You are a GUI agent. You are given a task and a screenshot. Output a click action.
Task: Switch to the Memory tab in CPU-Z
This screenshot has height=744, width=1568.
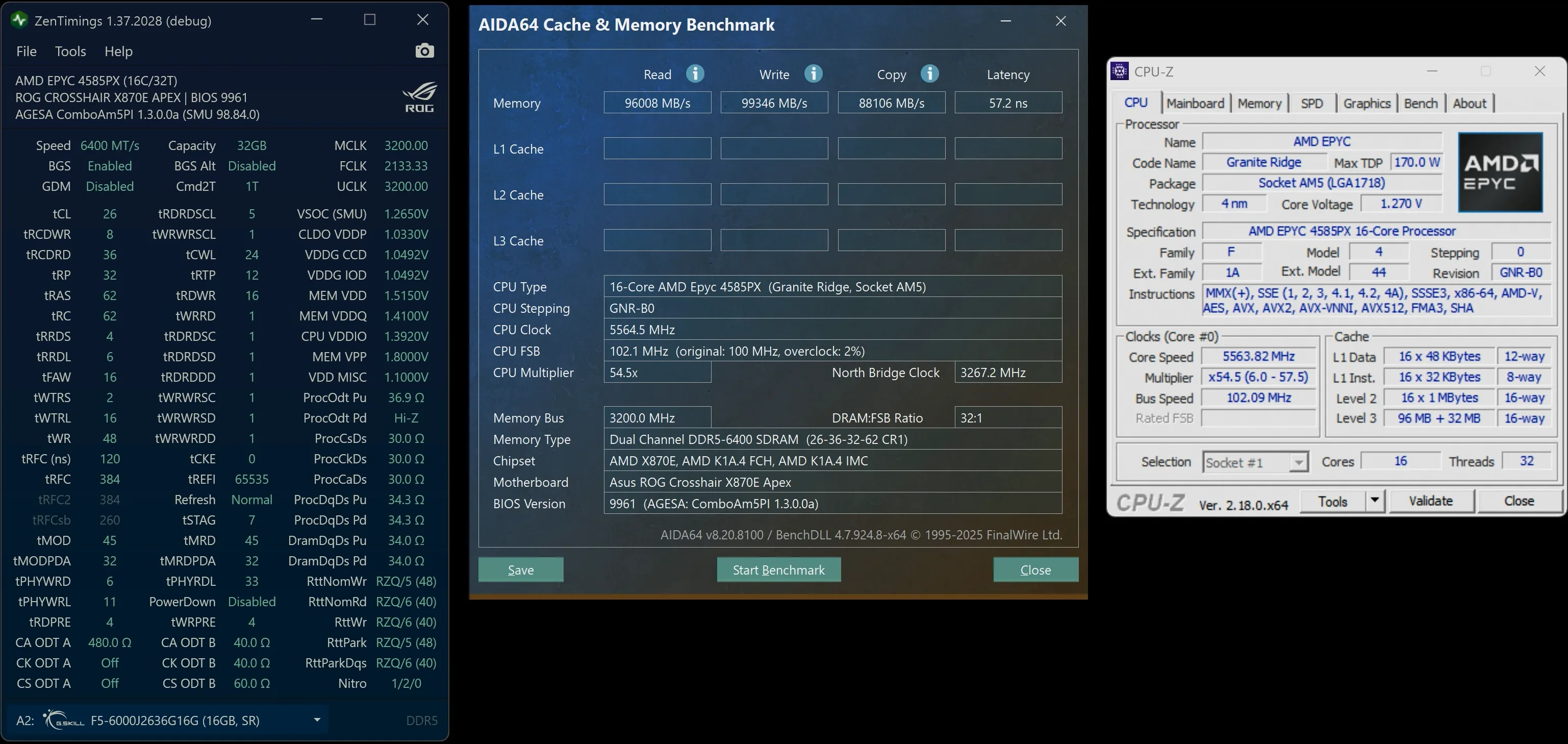(x=1259, y=103)
